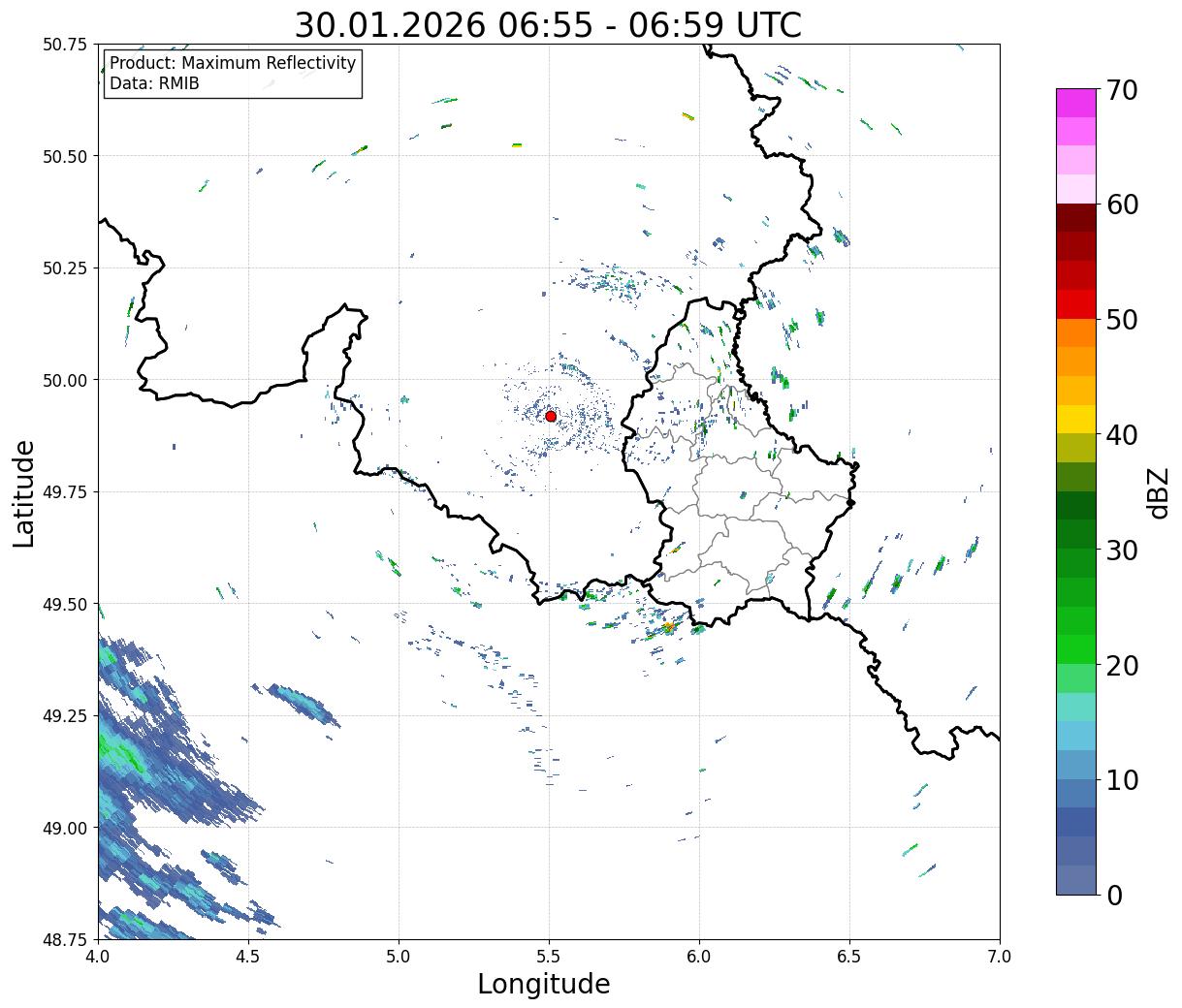Click the latitude tick label 49.25
The image size is (1182, 1008).
tap(65, 716)
